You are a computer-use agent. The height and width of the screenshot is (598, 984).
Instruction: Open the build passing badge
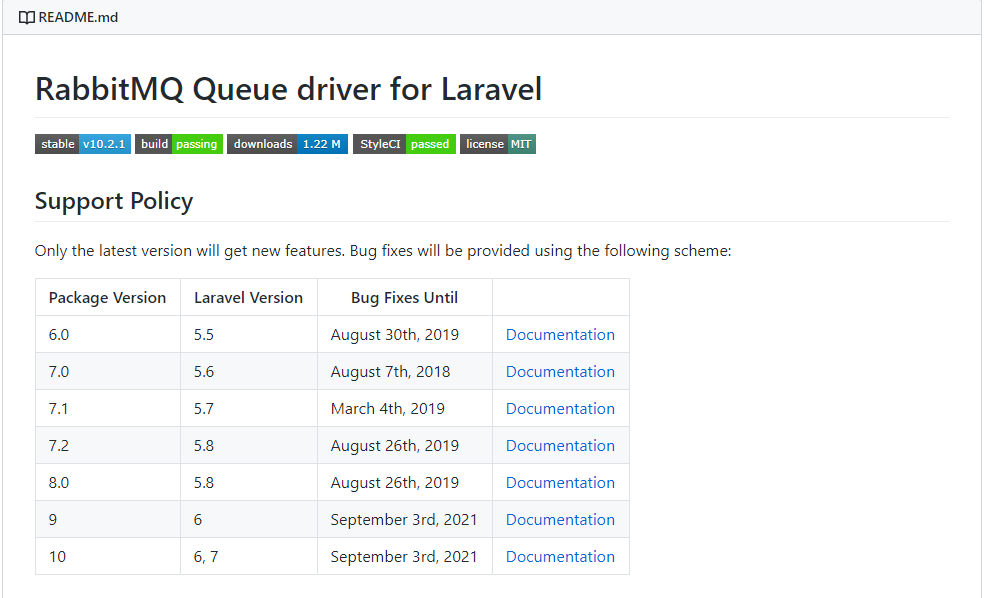point(179,144)
